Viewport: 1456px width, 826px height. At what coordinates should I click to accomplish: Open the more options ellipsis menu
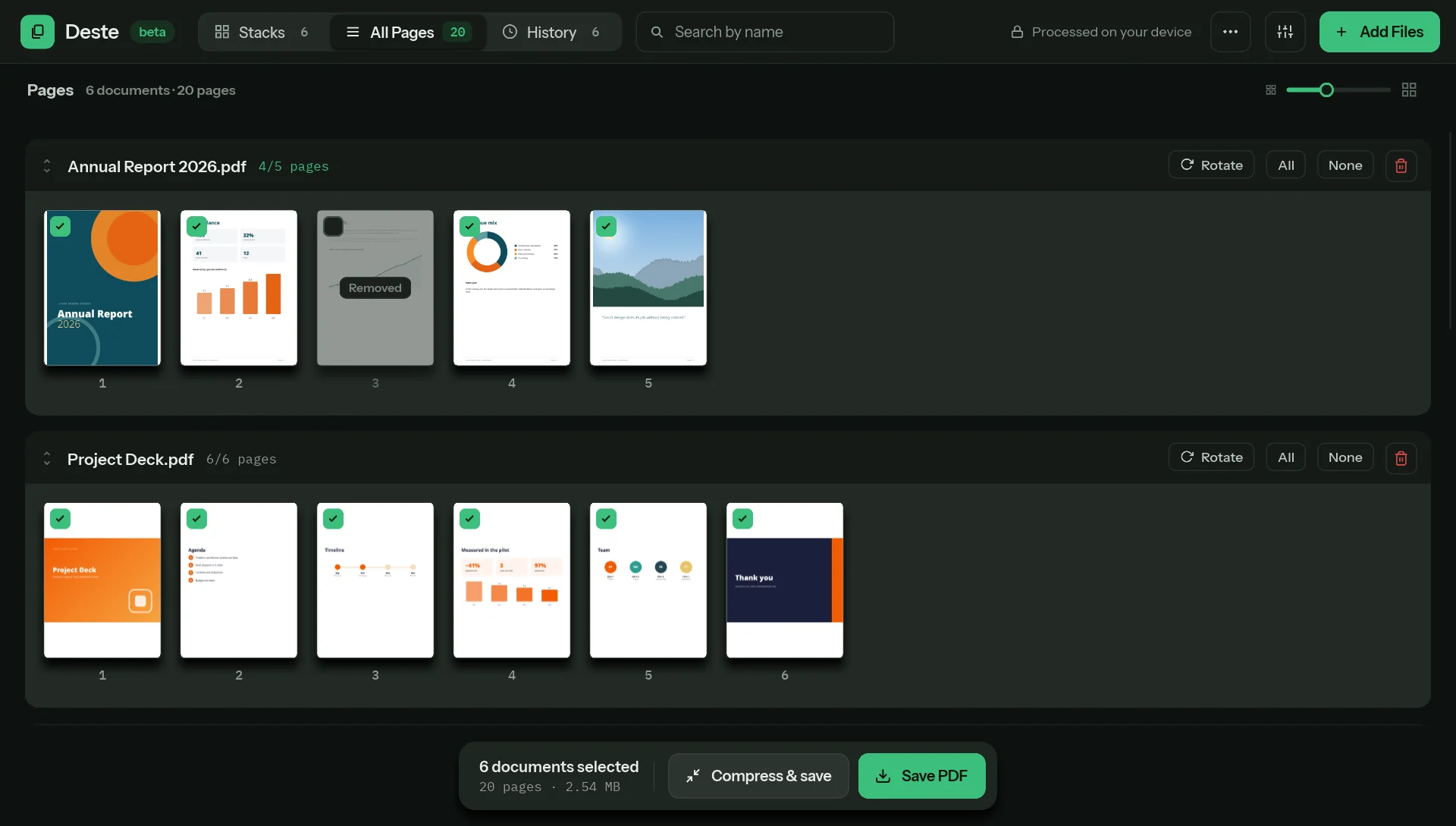click(x=1230, y=32)
